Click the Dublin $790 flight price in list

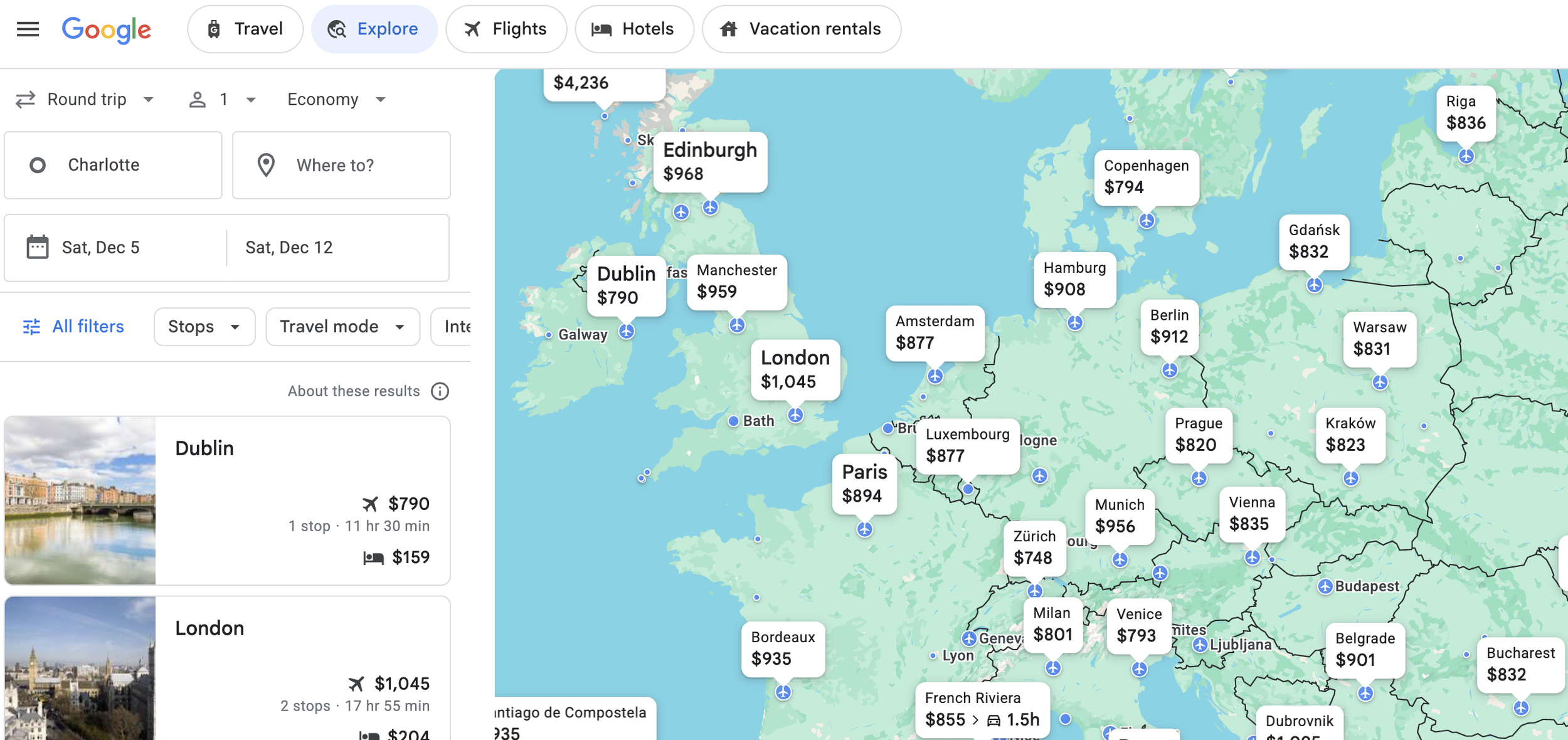[x=409, y=504]
